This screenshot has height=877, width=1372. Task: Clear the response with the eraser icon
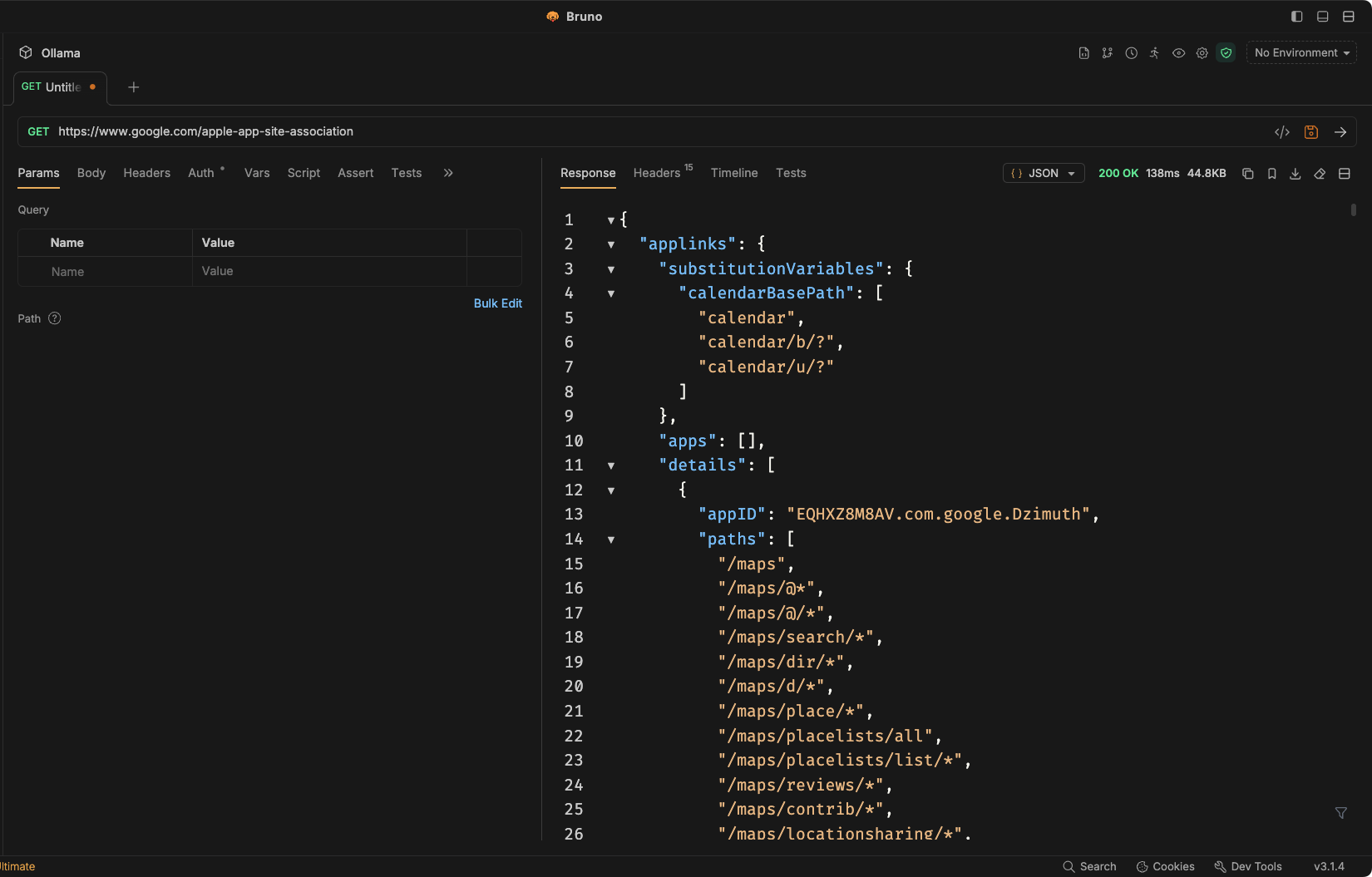[1320, 174]
